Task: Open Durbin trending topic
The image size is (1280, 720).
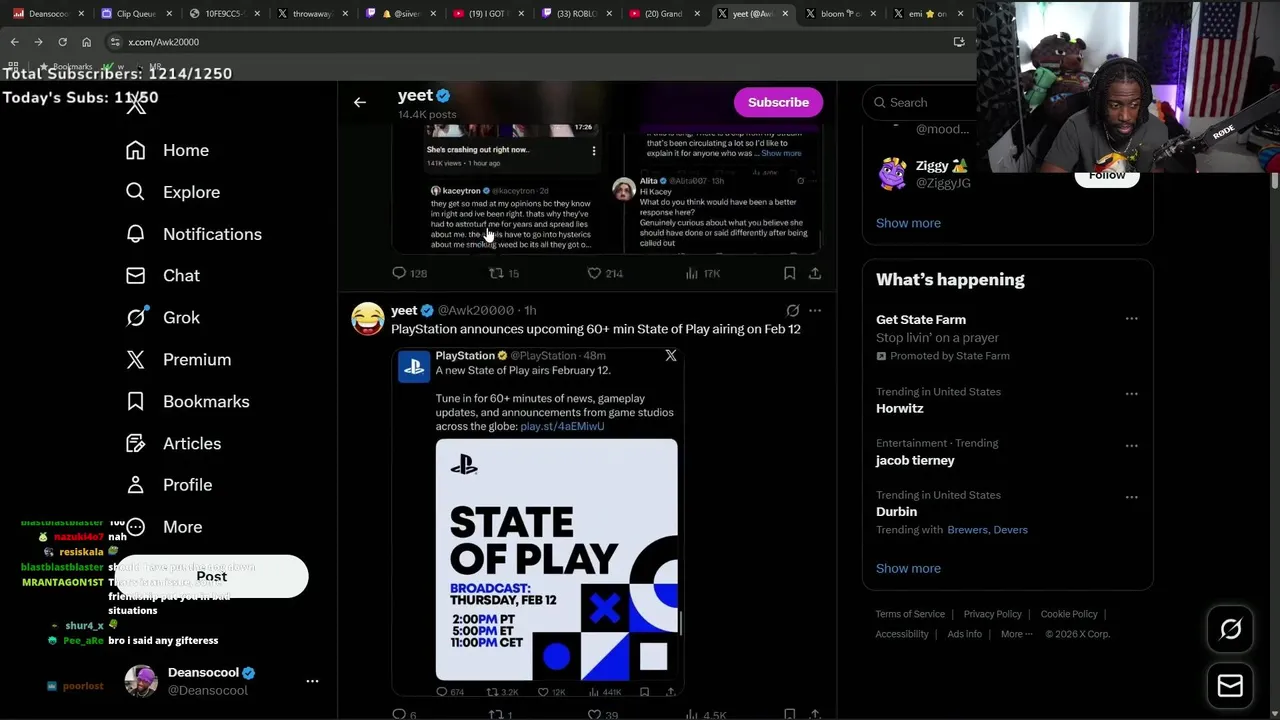Action: 896,511
